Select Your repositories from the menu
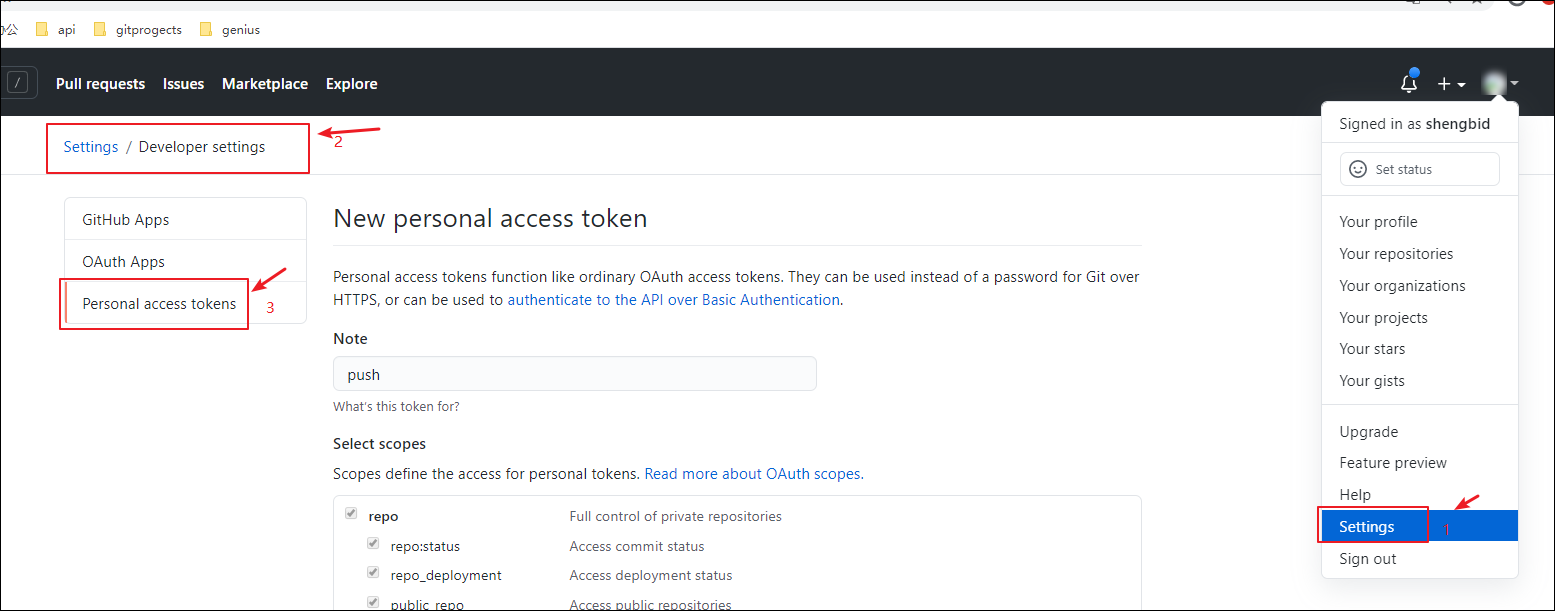1555x611 pixels. [x=1396, y=253]
